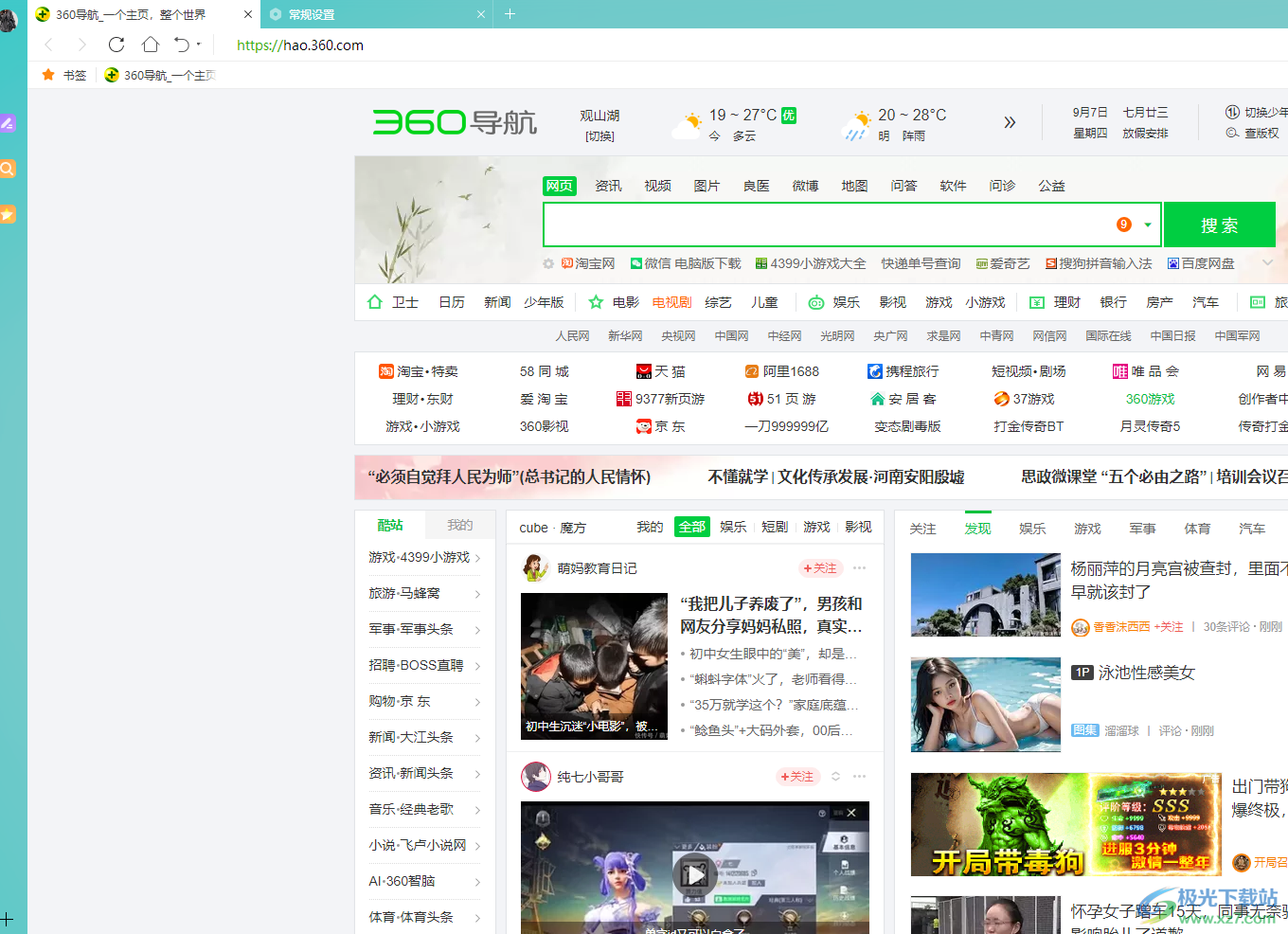Click 放假安排 holiday link
1288x934 pixels.
click(1145, 134)
